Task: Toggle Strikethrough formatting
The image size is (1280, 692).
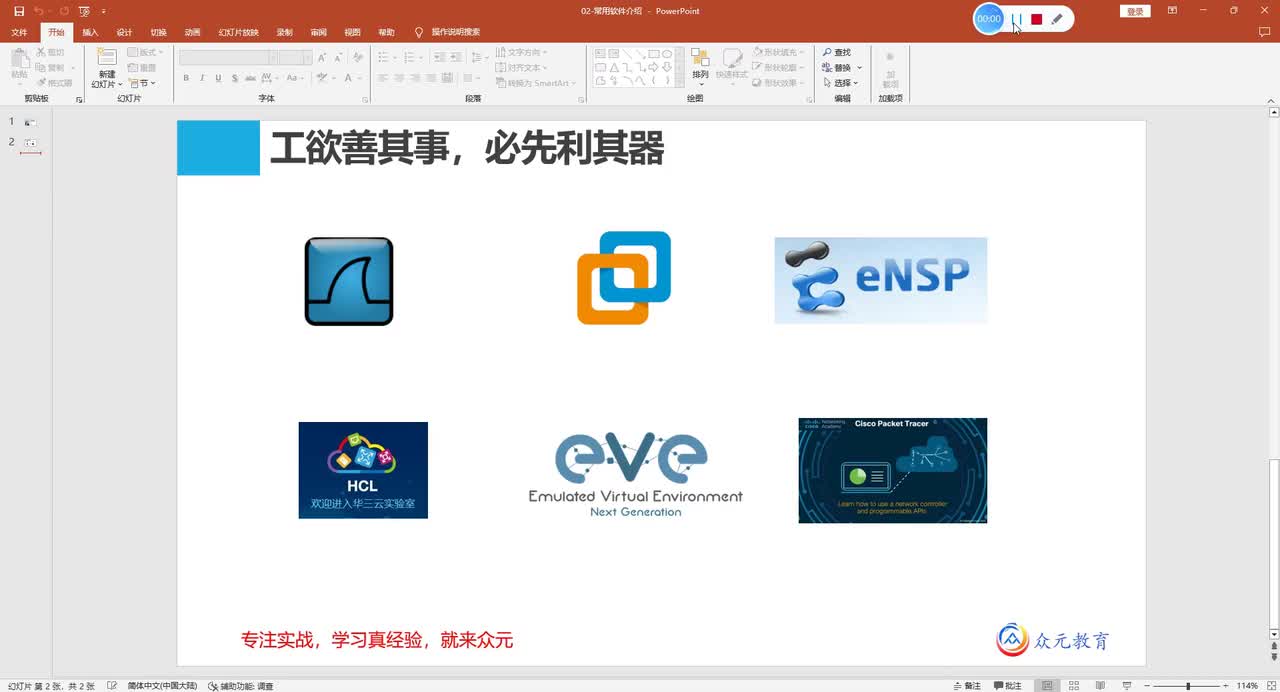Action: coord(249,77)
